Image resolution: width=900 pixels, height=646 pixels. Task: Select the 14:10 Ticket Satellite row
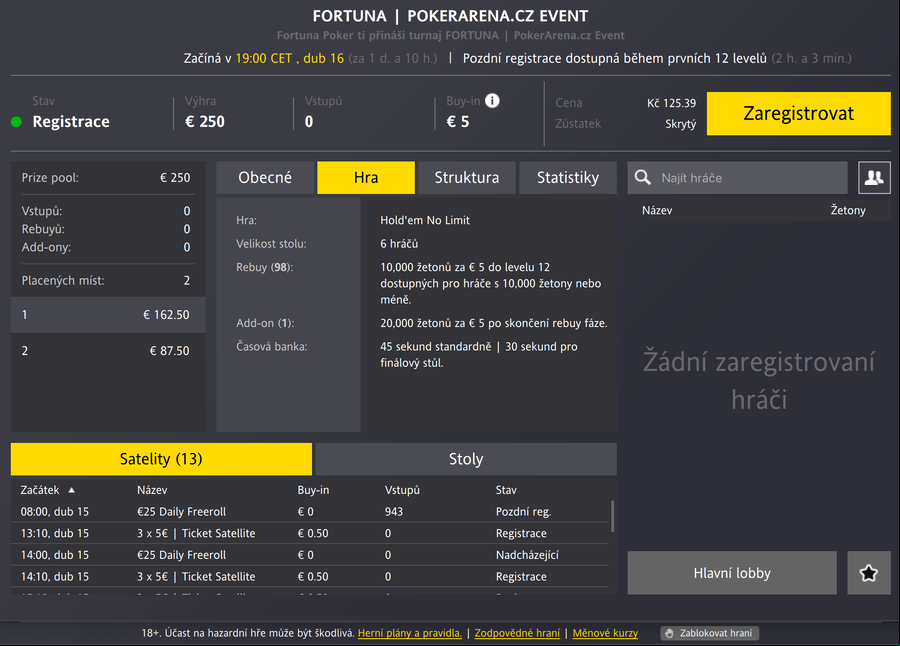(310, 577)
